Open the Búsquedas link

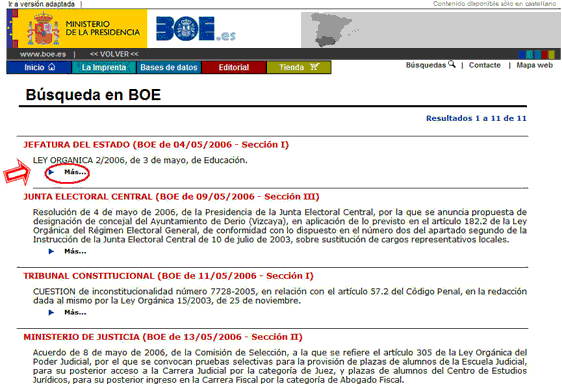(426, 65)
